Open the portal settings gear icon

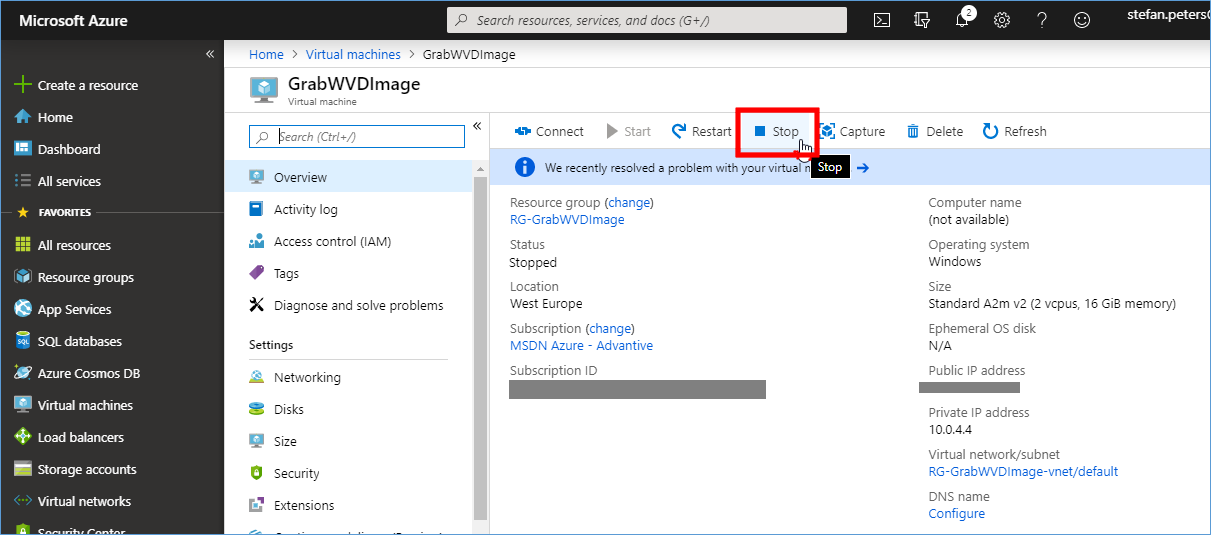tap(1002, 20)
